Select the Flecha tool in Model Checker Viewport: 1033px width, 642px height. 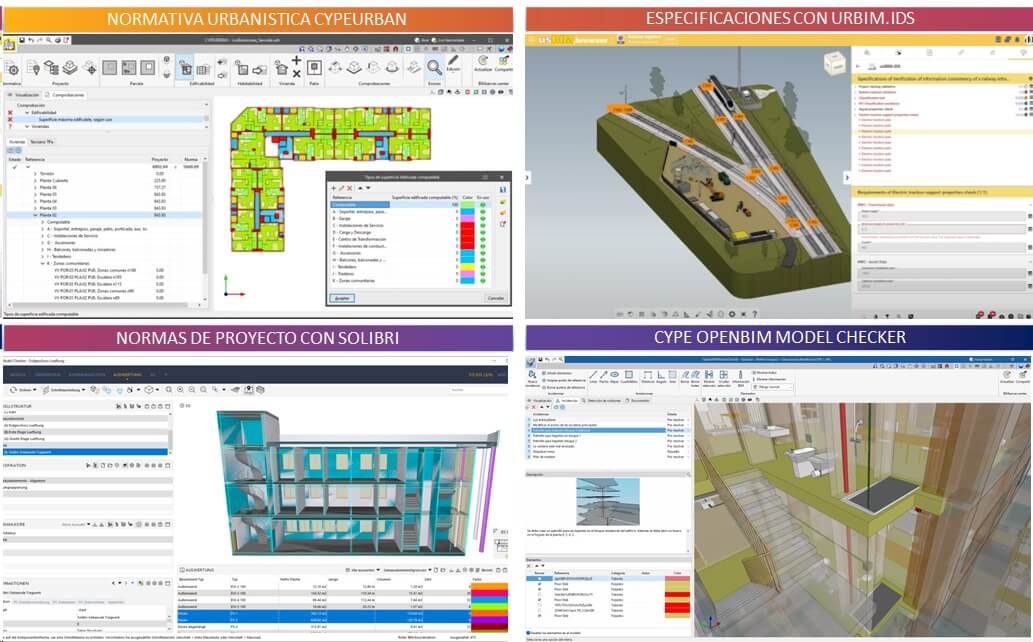coord(603,374)
